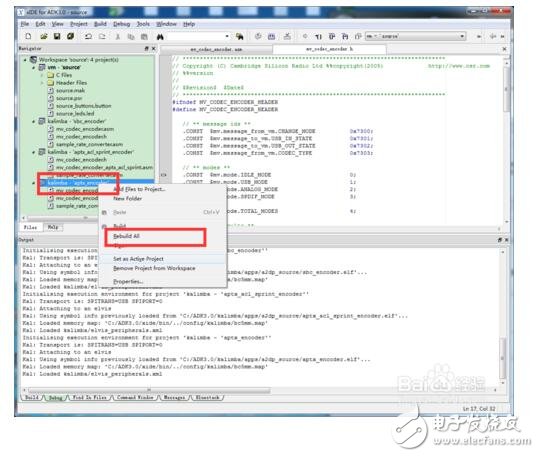Select the Find In Files output tab

(x=89, y=398)
